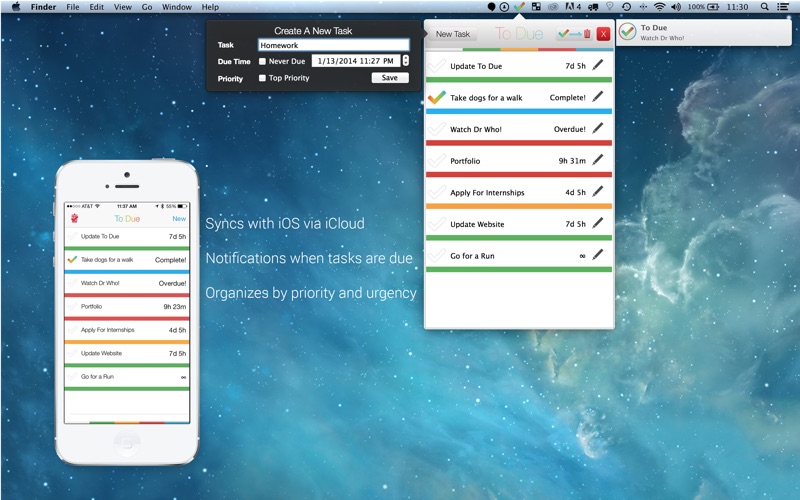Image resolution: width=800 pixels, height=500 pixels.
Task: Mark Update Website as done
Action: (437, 223)
